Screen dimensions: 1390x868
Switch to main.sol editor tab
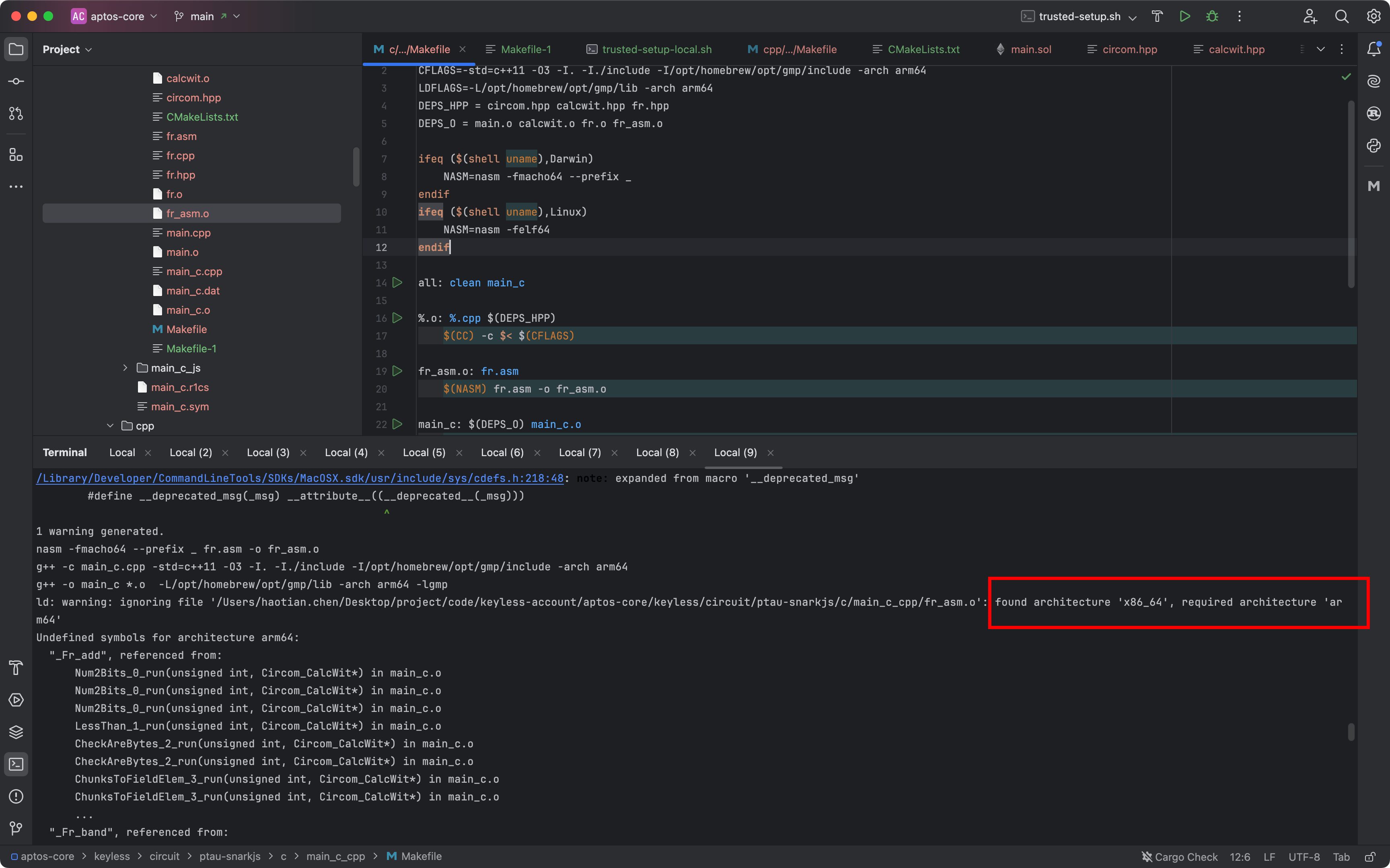click(x=1024, y=49)
